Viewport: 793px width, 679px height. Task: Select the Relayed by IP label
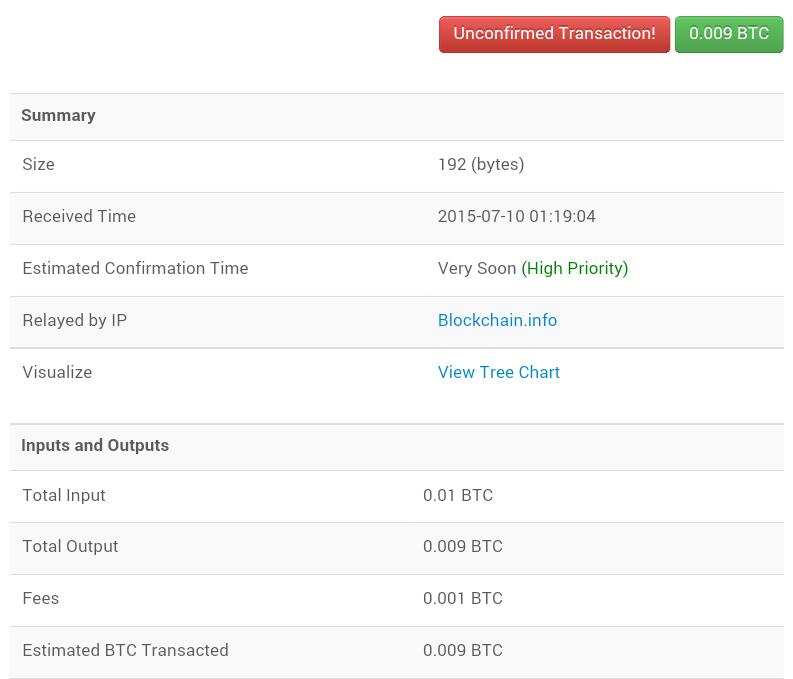(74, 320)
